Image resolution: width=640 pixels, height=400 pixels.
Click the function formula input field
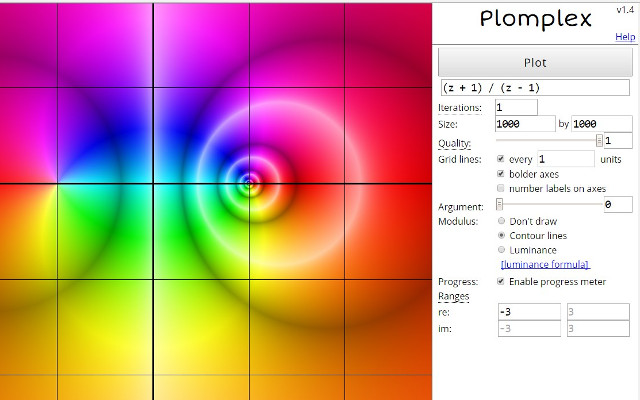click(535, 88)
